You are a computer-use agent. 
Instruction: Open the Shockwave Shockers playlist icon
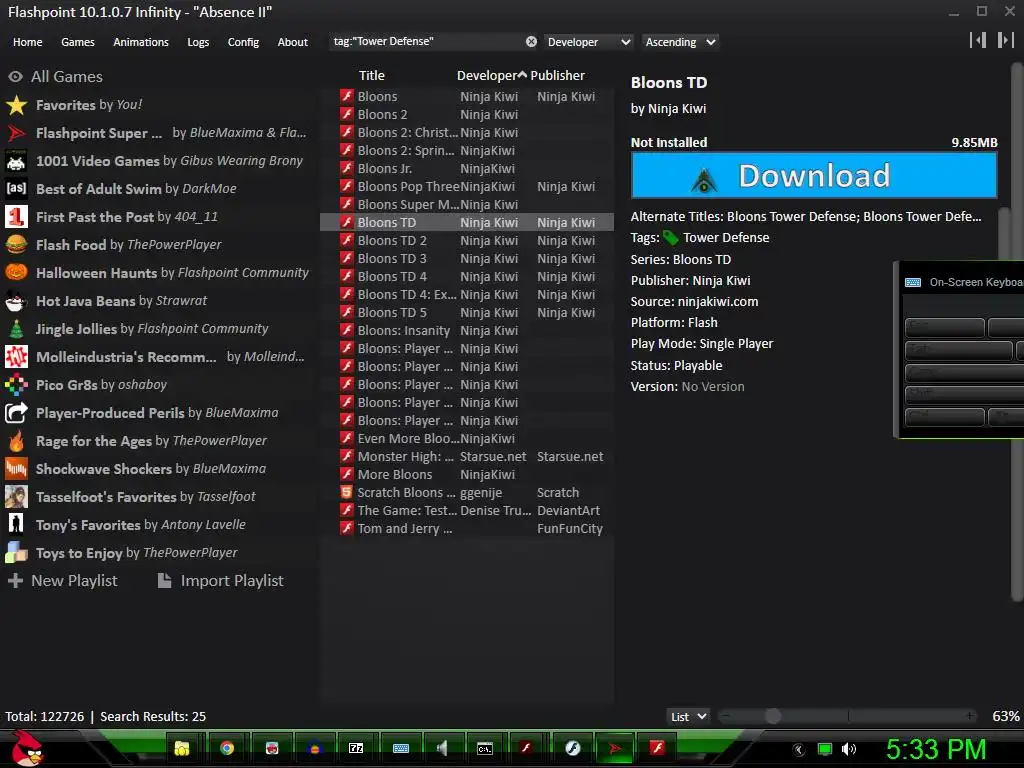point(16,469)
